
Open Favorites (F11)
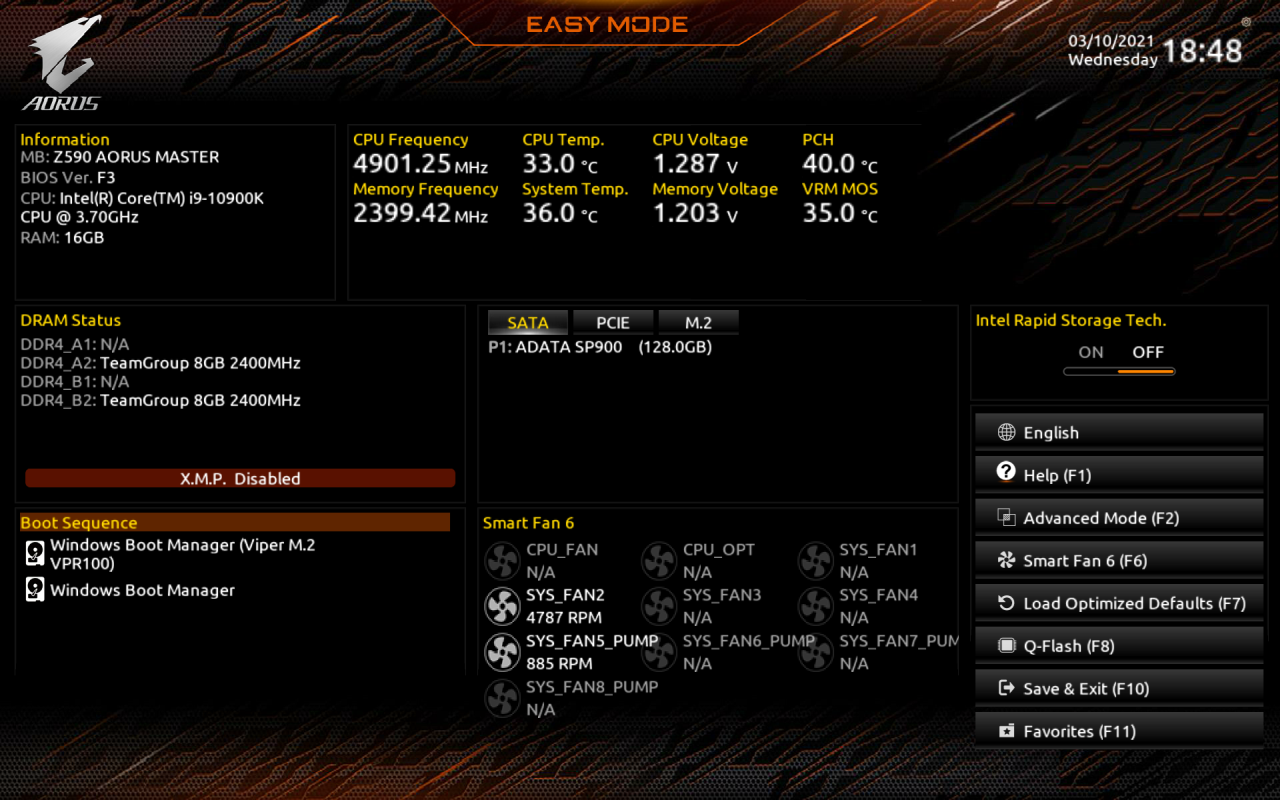coord(1119,731)
